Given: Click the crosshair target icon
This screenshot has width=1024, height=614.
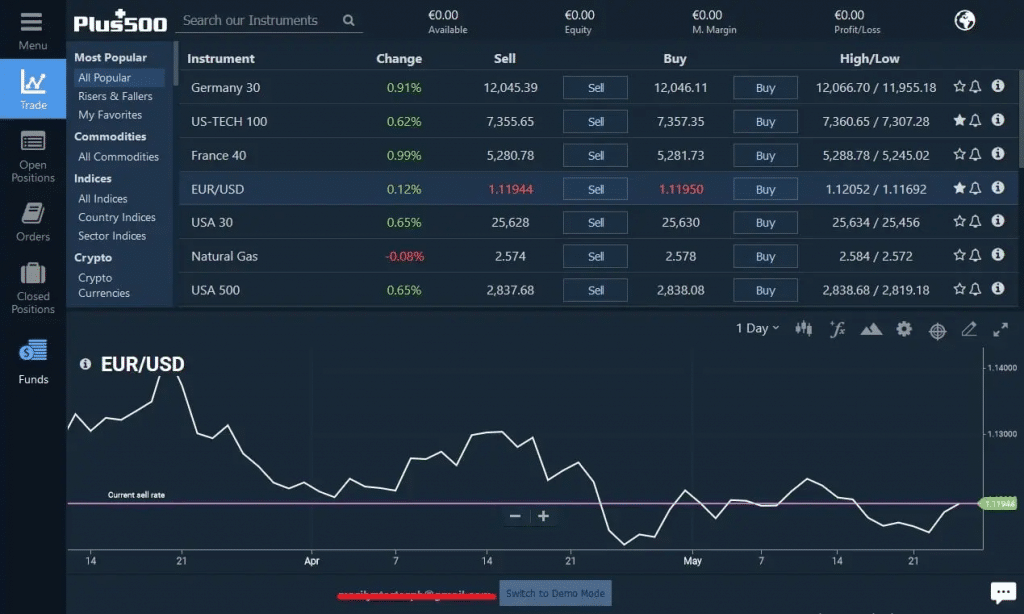Looking at the screenshot, I should (x=937, y=330).
